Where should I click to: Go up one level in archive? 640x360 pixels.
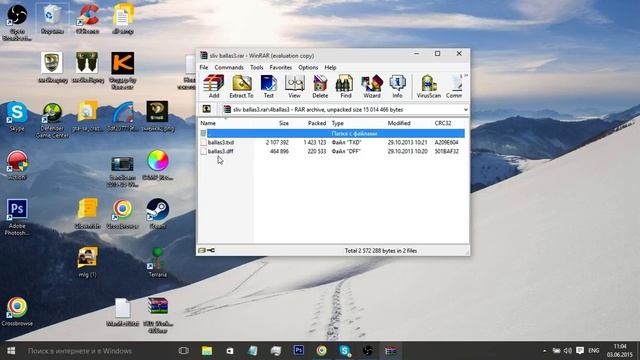[207, 109]
